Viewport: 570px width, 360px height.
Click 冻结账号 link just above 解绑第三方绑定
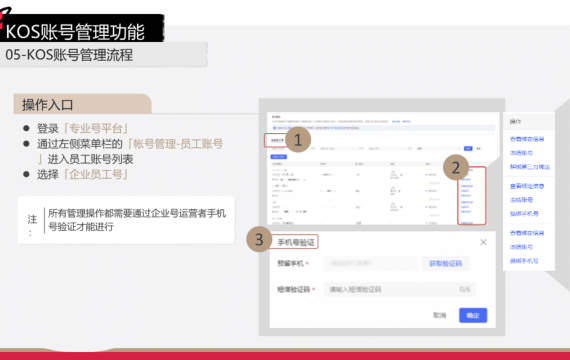point(521,153)
